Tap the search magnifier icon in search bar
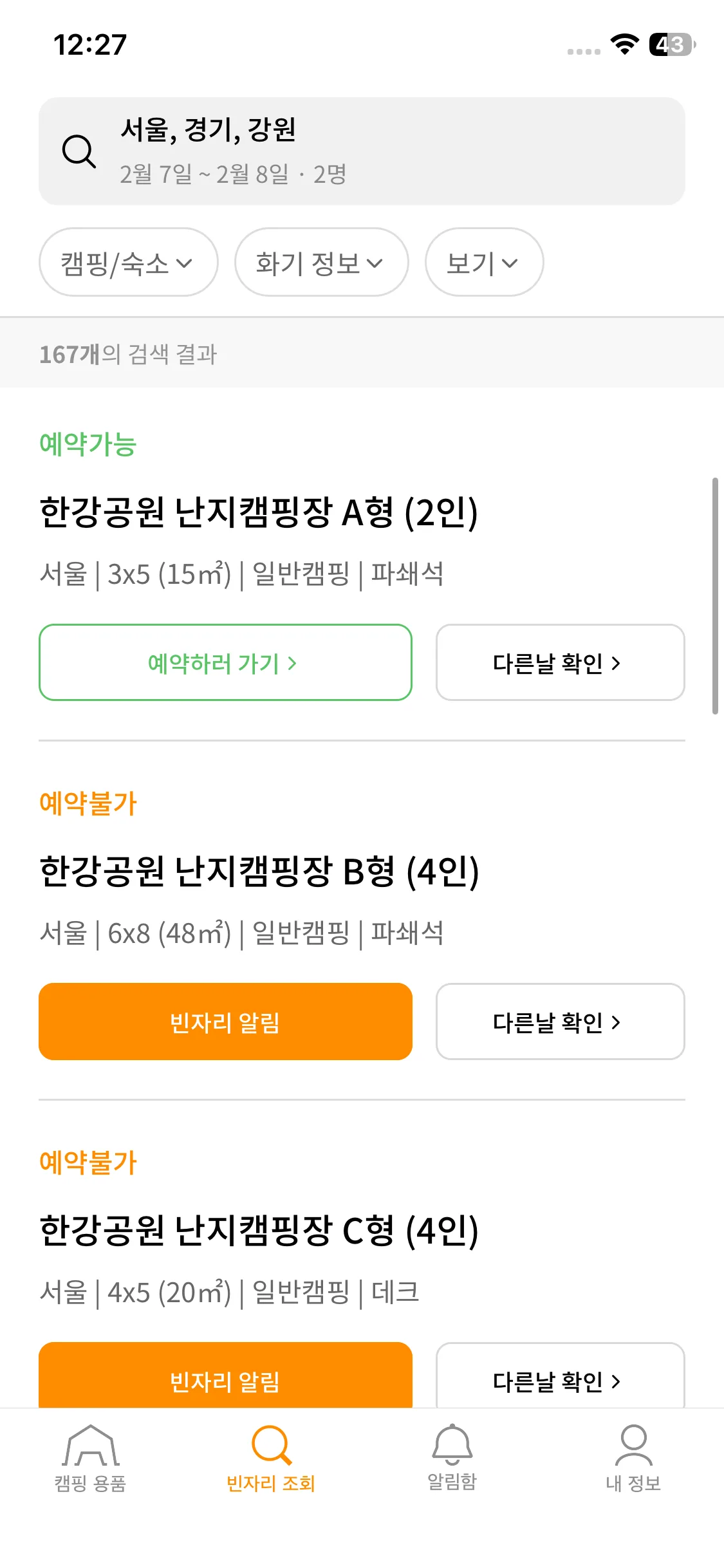 point(79,152)
